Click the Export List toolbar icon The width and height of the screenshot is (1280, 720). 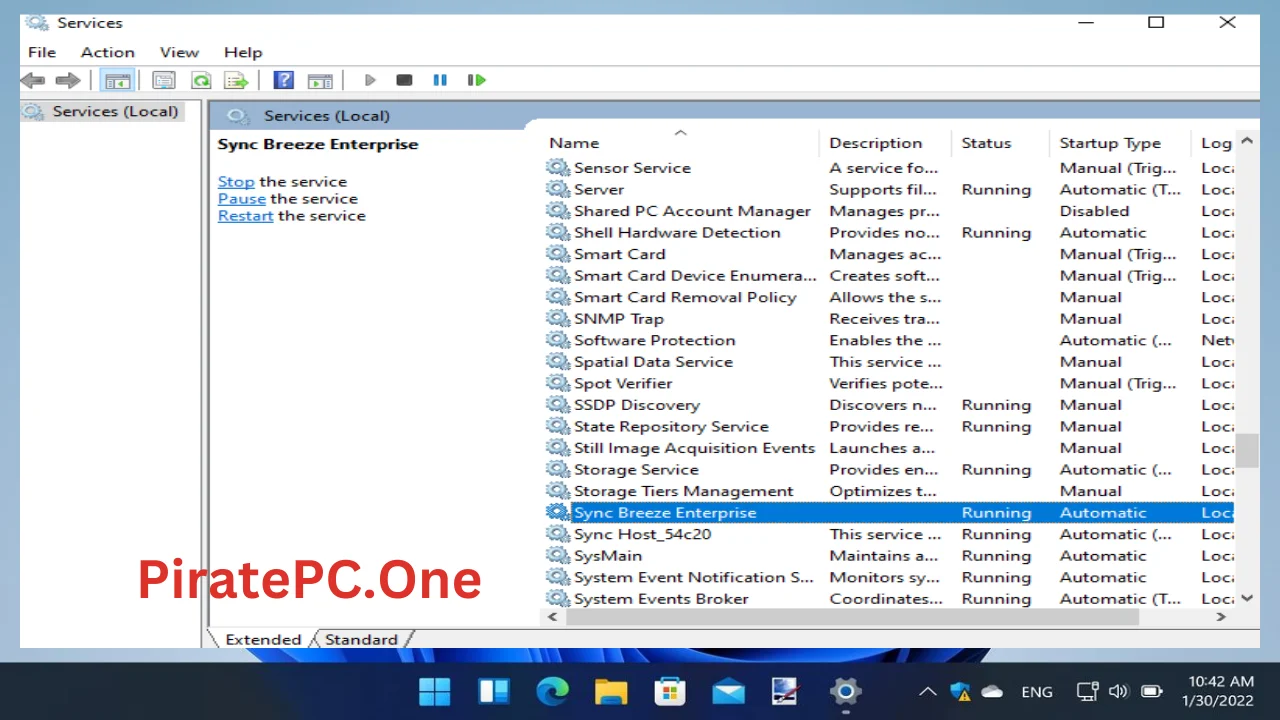[x=236, y=80]
